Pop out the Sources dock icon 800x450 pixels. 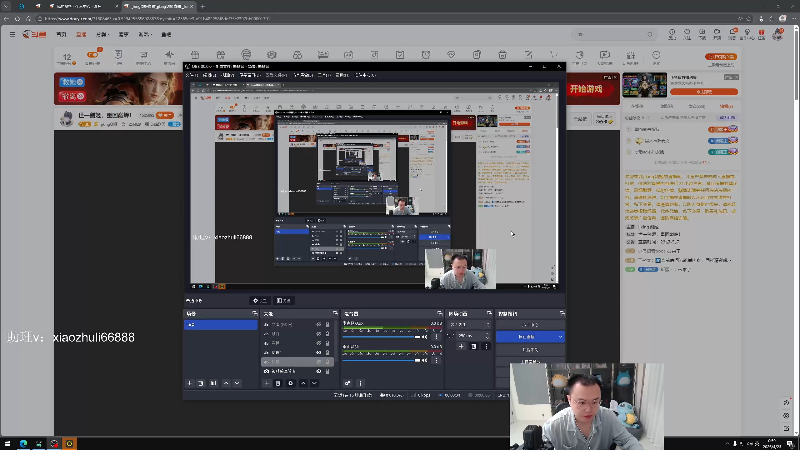point(335,313)
